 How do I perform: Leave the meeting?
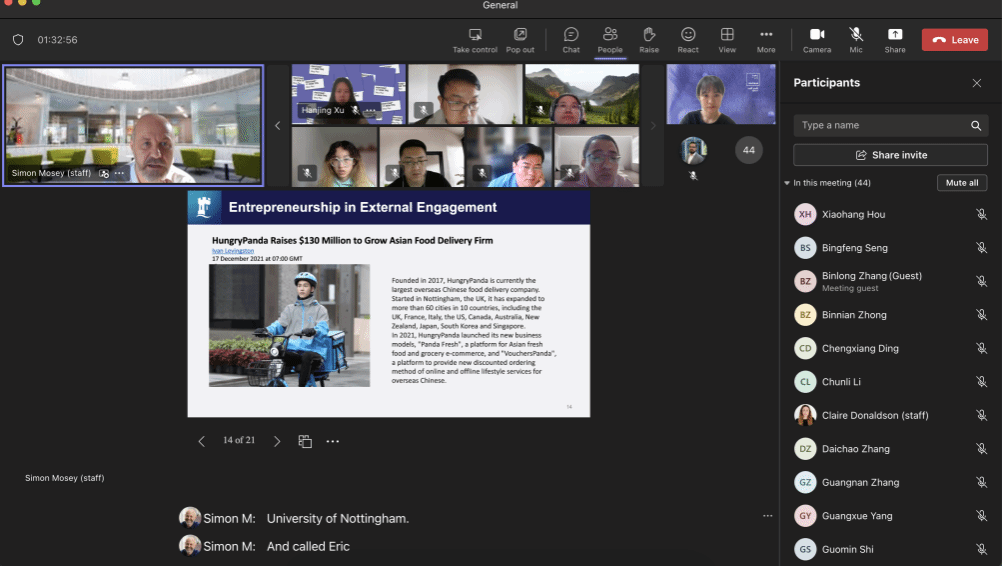click(x=955, y=40)
